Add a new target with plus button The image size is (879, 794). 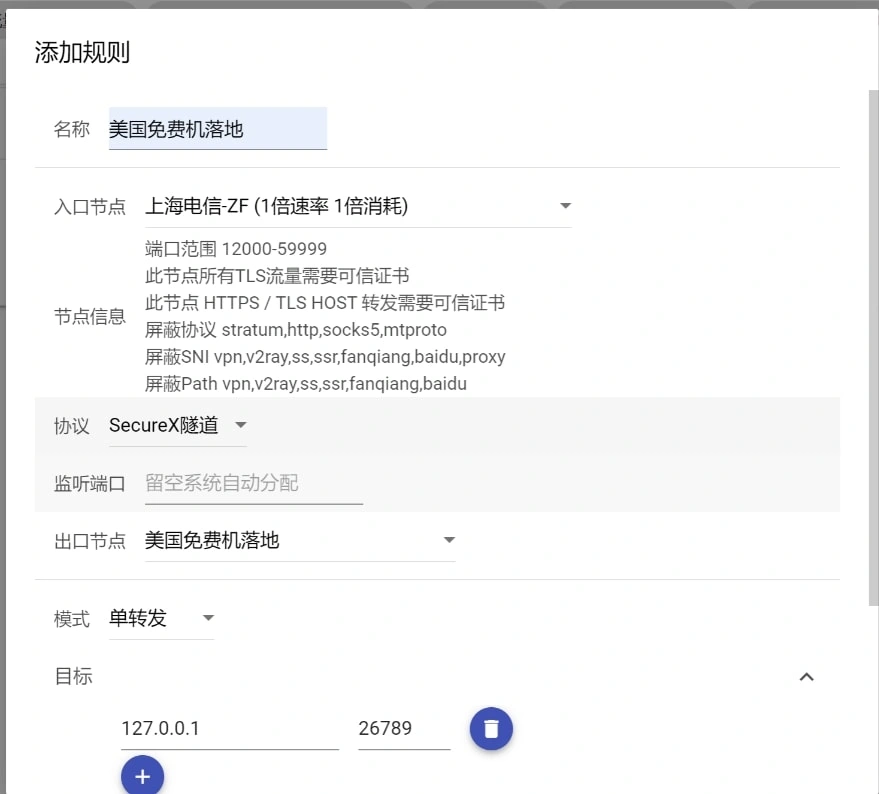[142, 775]
